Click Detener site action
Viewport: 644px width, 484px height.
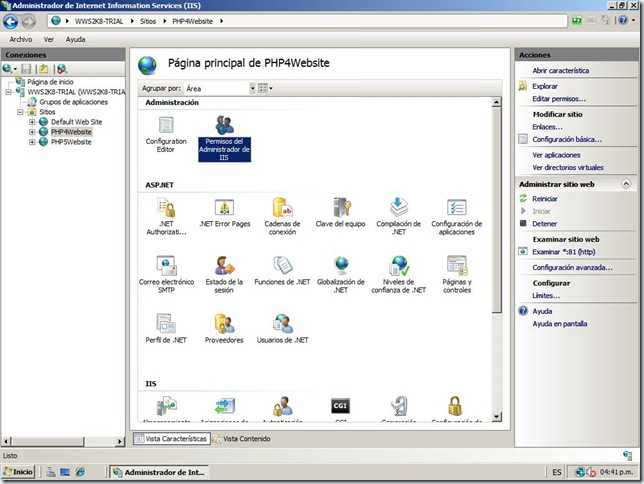click(x=545, y=224)
